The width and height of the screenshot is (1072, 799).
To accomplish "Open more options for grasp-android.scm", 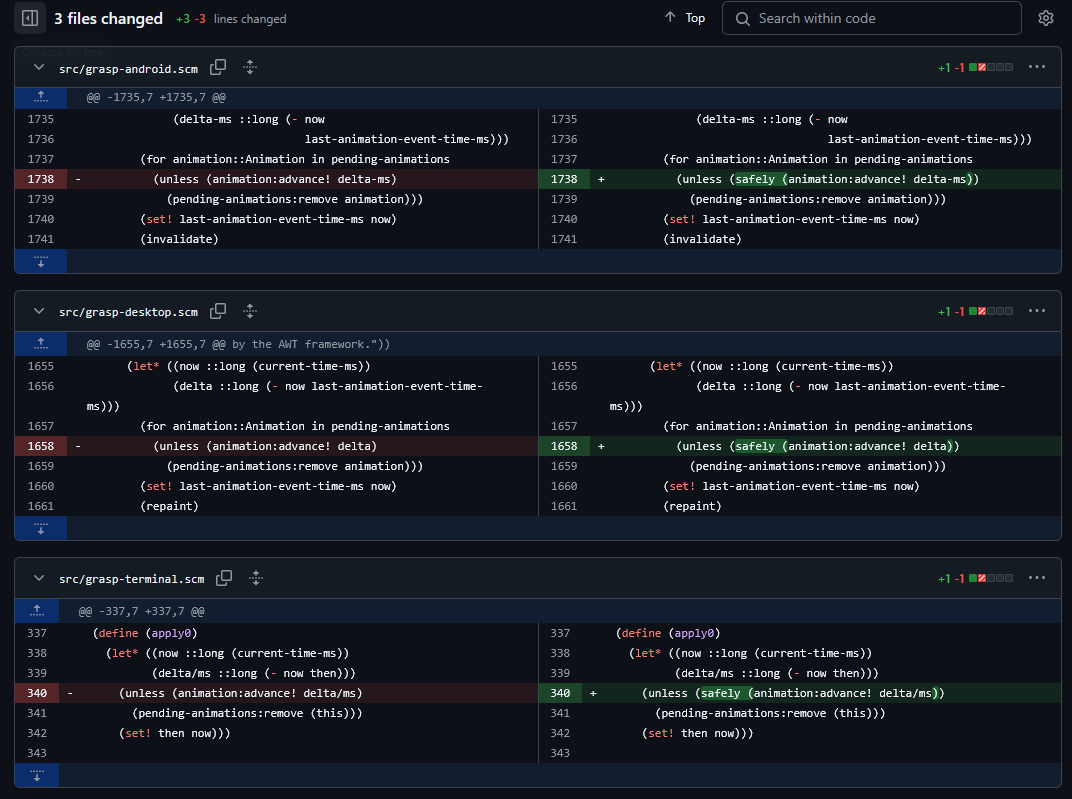I will click(x=1036, y=67).
